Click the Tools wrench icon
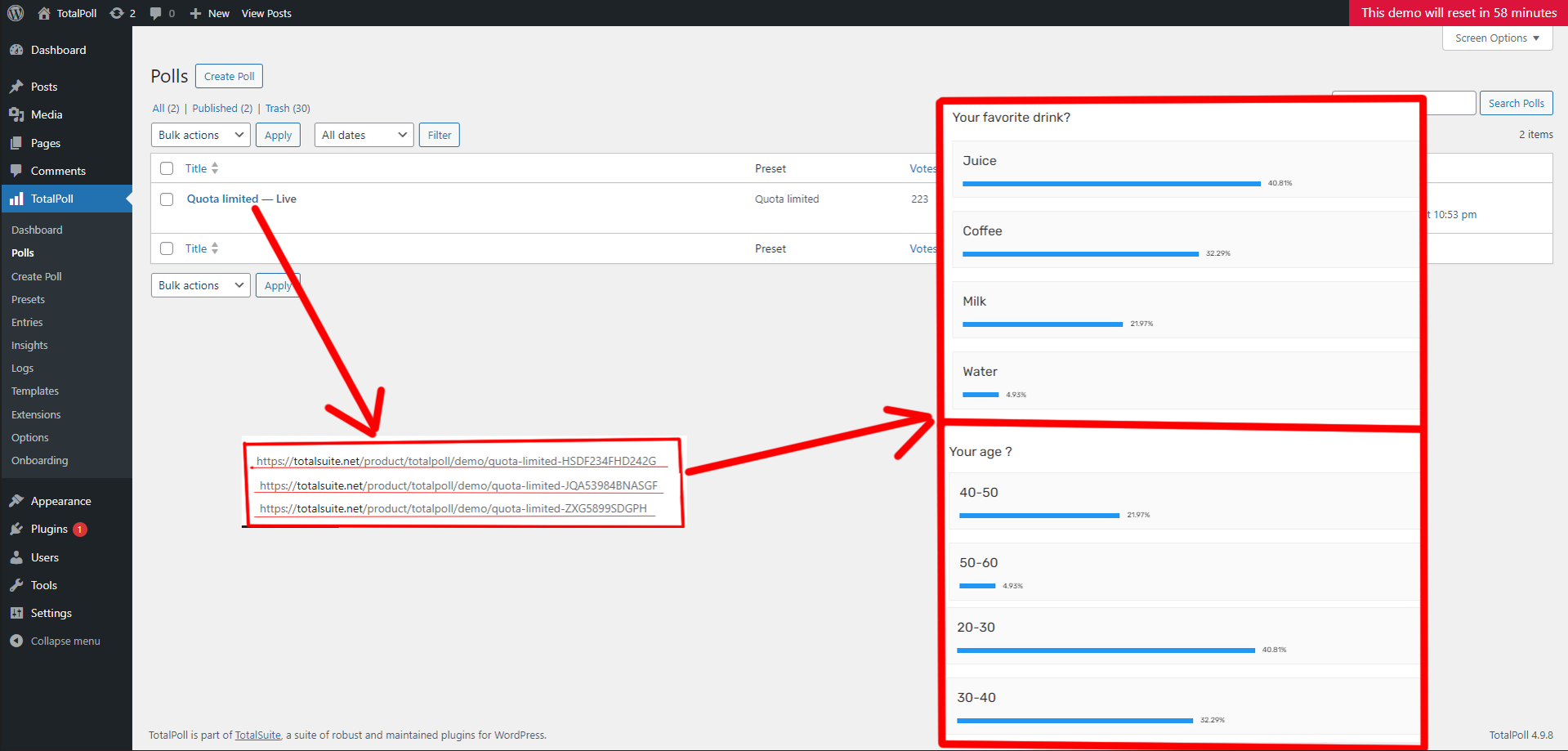1568x751 pixels. pyautogui.click(x=16, y=585)
